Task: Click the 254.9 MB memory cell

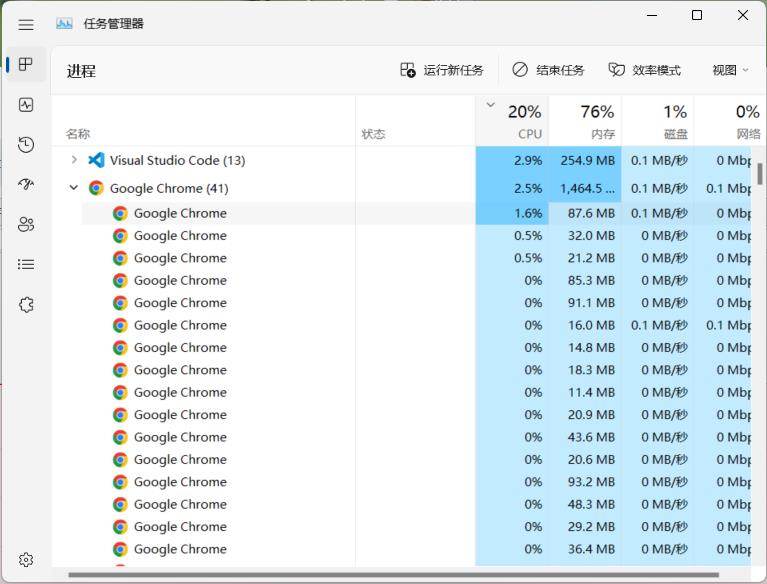Action: click(585, 160)
